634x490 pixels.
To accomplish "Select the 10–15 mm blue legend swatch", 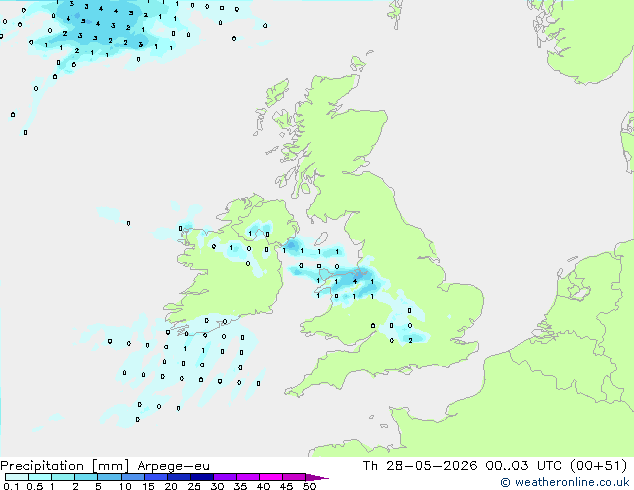I will pyautogui.click(x=133, y=477).
